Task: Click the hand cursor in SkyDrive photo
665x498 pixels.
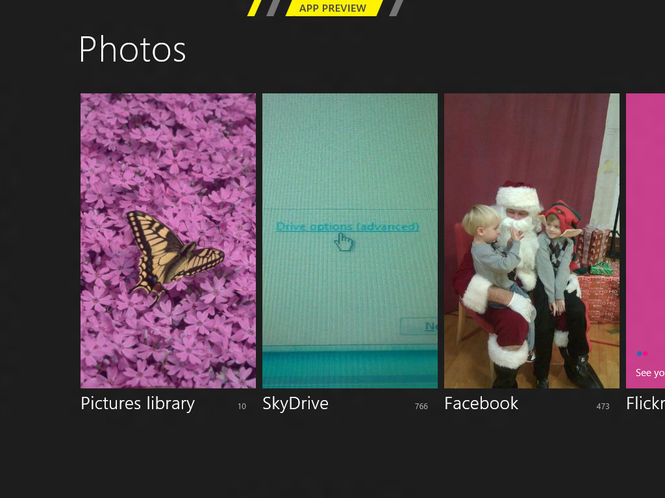Action: [344, 242]
